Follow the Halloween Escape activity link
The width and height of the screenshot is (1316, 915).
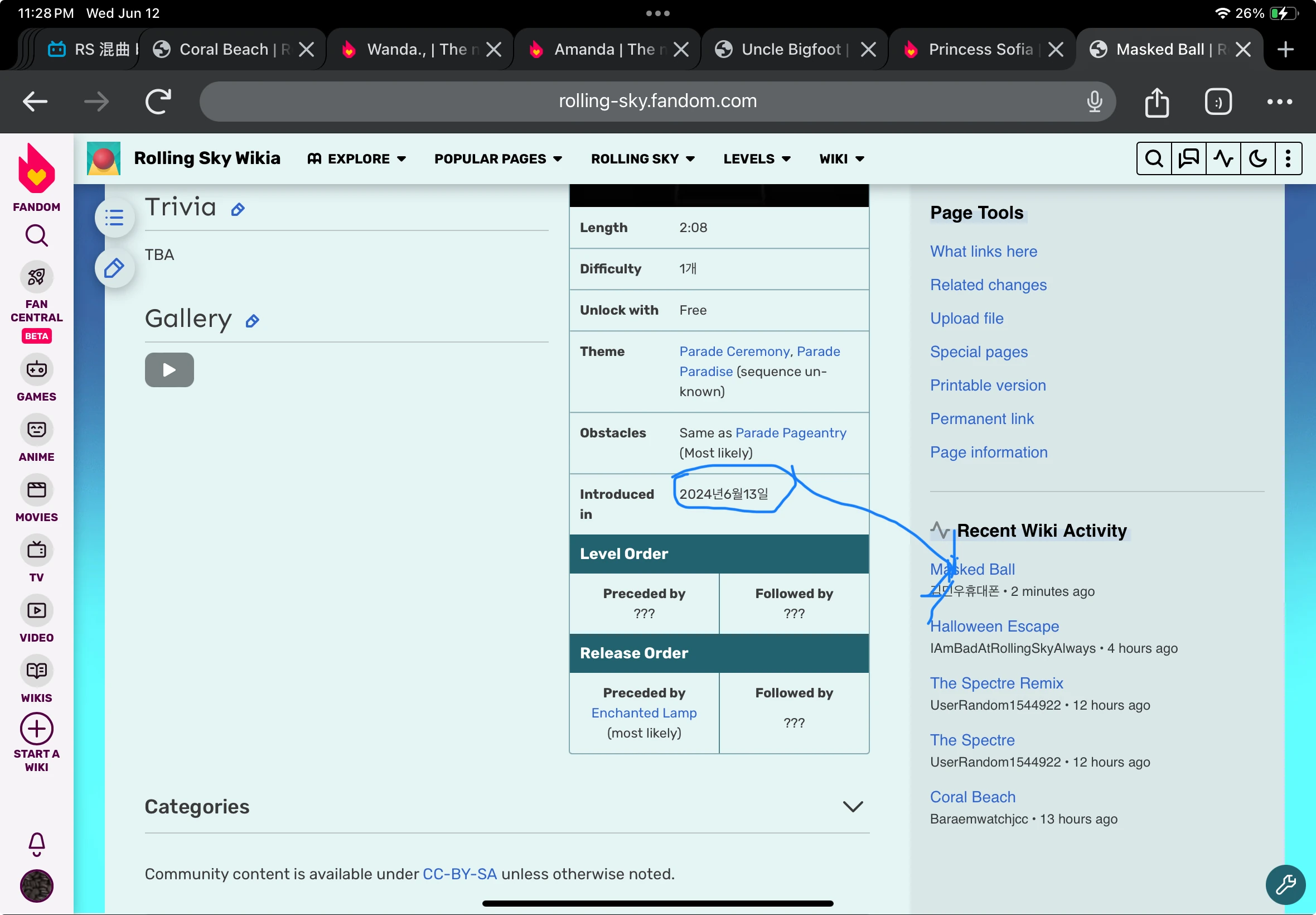pyautogui.click(x=994, y=626)
